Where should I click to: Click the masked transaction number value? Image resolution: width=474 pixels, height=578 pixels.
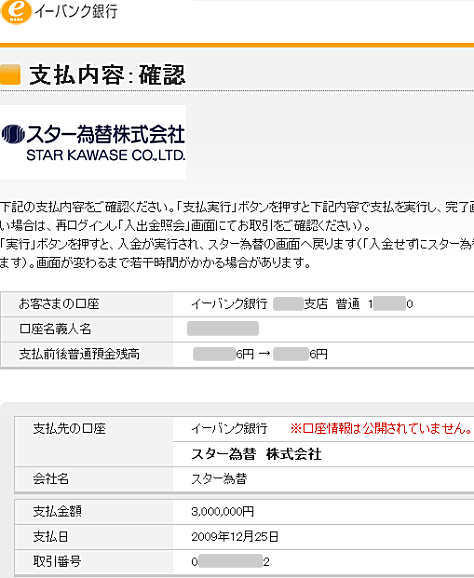(230, 561)
